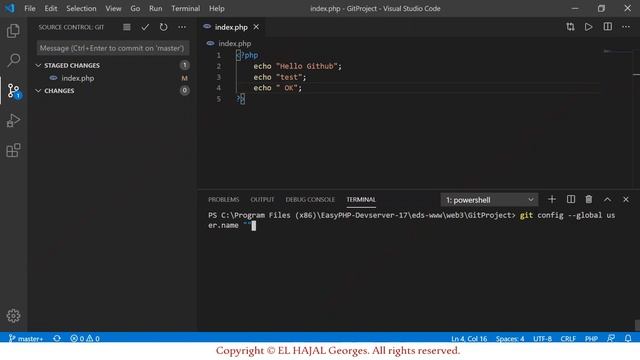640x360 pixels.
Task: Open editor More Actions ellipsis
Action: [626, 27]
